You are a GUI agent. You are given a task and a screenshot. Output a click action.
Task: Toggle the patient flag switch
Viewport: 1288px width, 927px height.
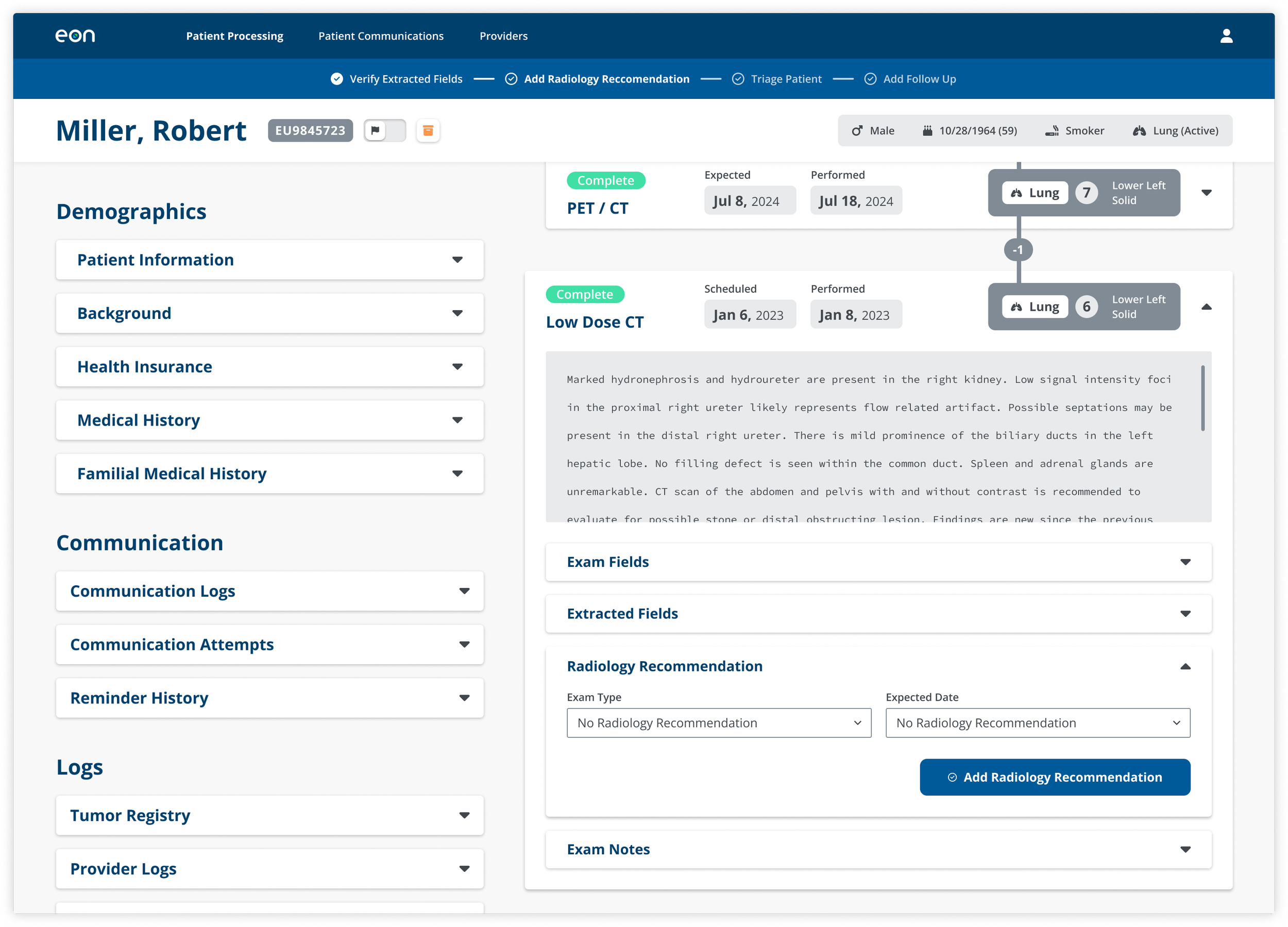click(385, 131)
